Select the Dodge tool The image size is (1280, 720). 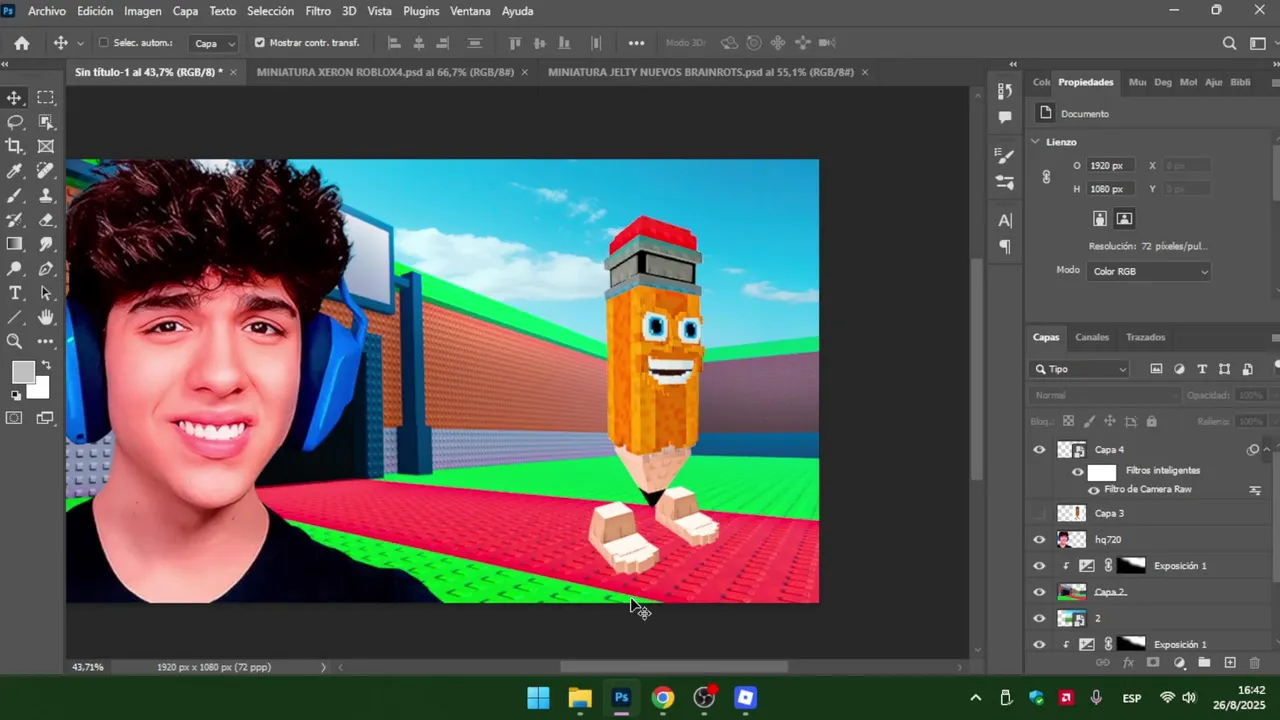pyautogui.click(x=14, y=269)
